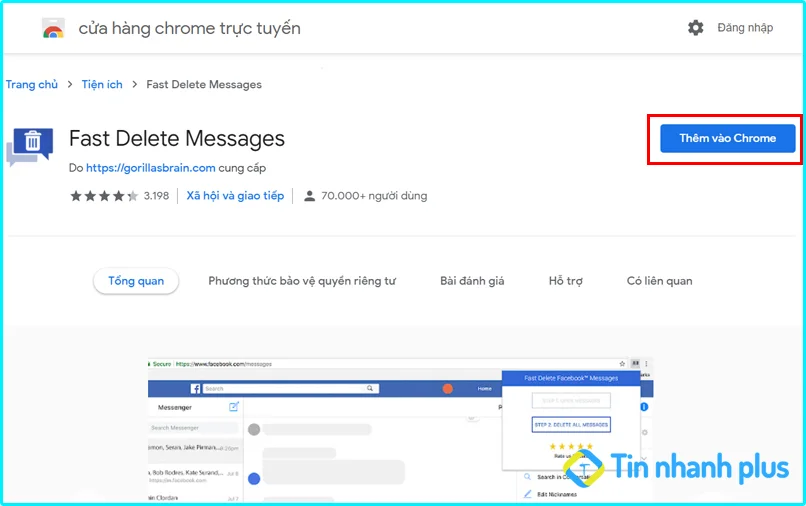Image resolution: width=806 pixels, height=506 pixels.
Task: Switch to Phương thức bảo vệ quyền riêng tư tab
Action: point(302,281)
